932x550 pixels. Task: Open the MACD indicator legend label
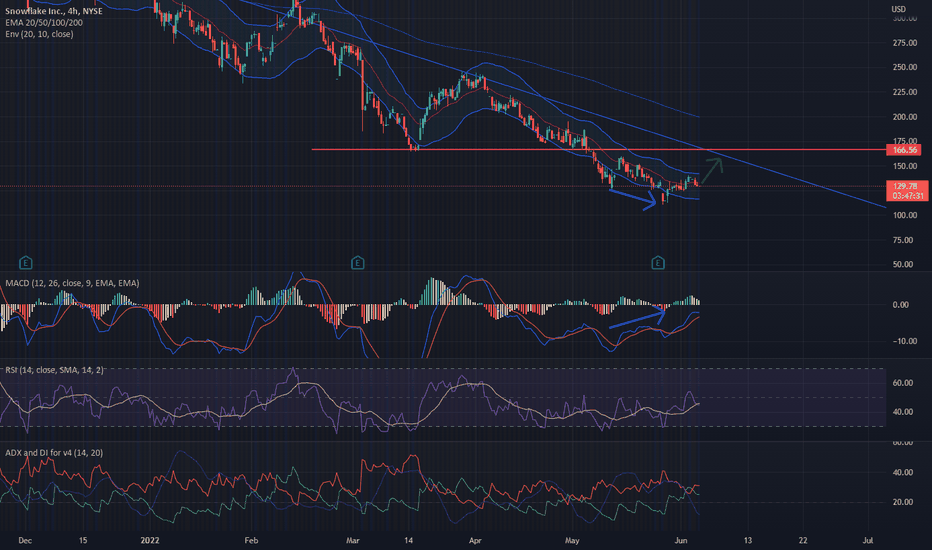coord(72,283)
